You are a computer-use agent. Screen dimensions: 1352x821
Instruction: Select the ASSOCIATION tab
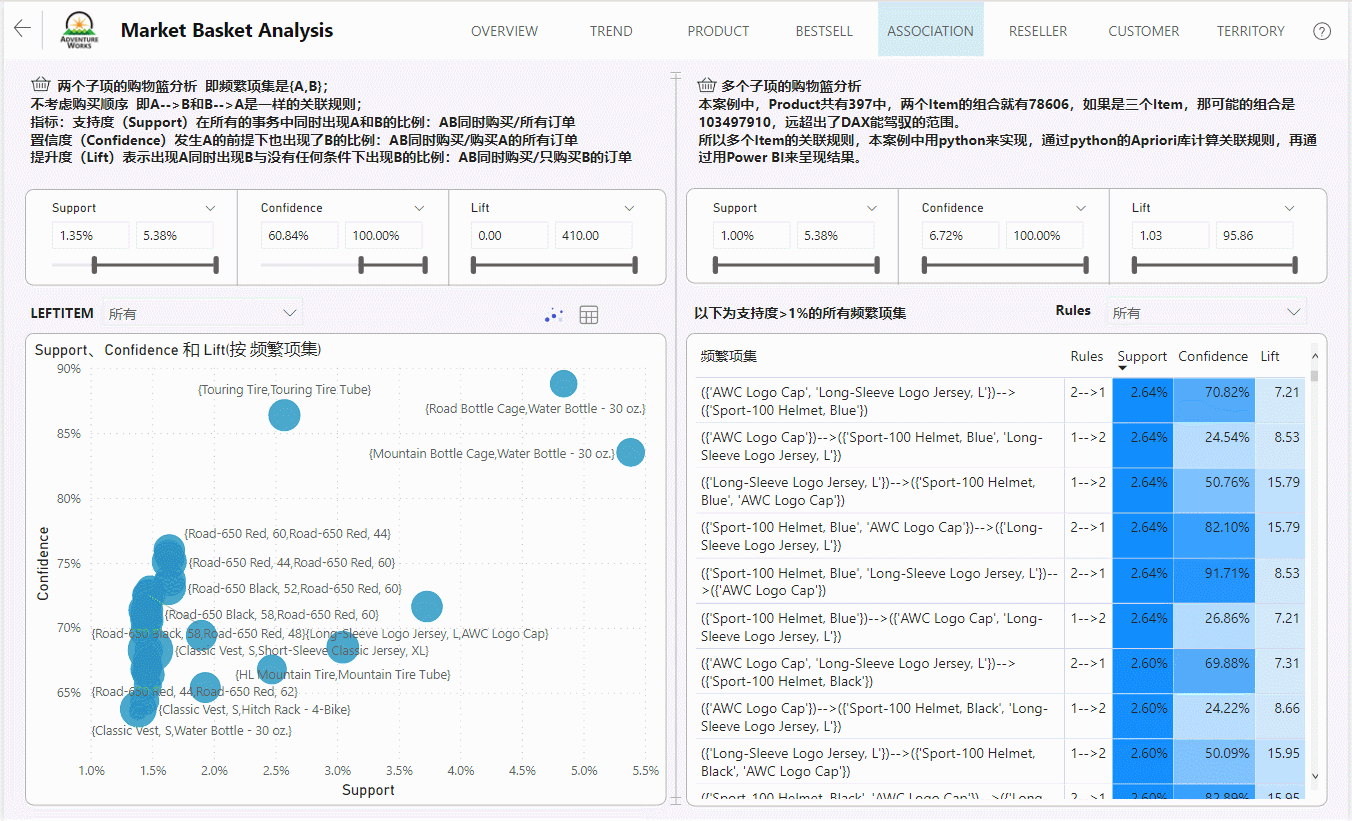[930, 31]
